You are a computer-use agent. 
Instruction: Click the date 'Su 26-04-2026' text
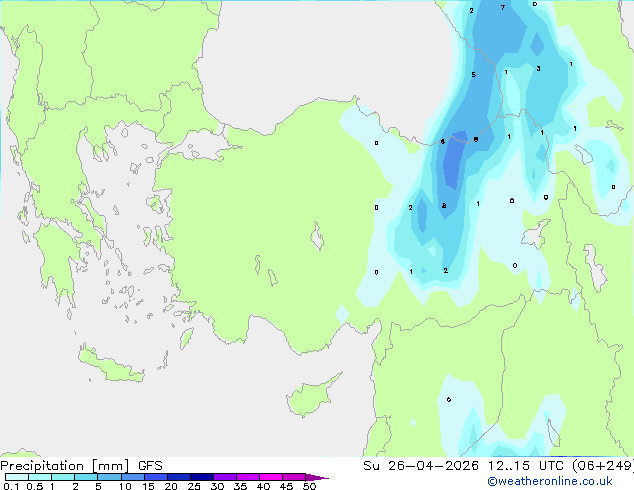pos(421,466)
